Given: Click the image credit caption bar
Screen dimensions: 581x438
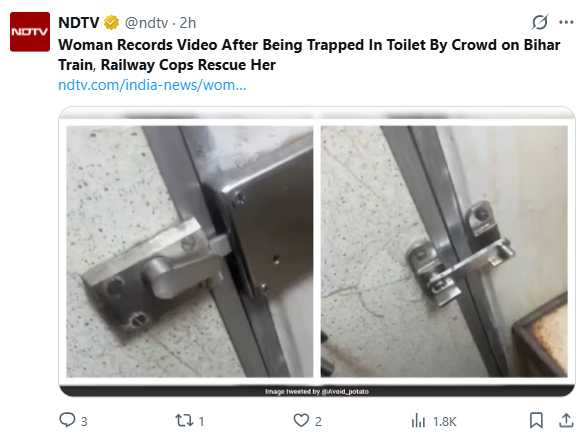Looking at the screenshot, I should (x=317, y=391).
